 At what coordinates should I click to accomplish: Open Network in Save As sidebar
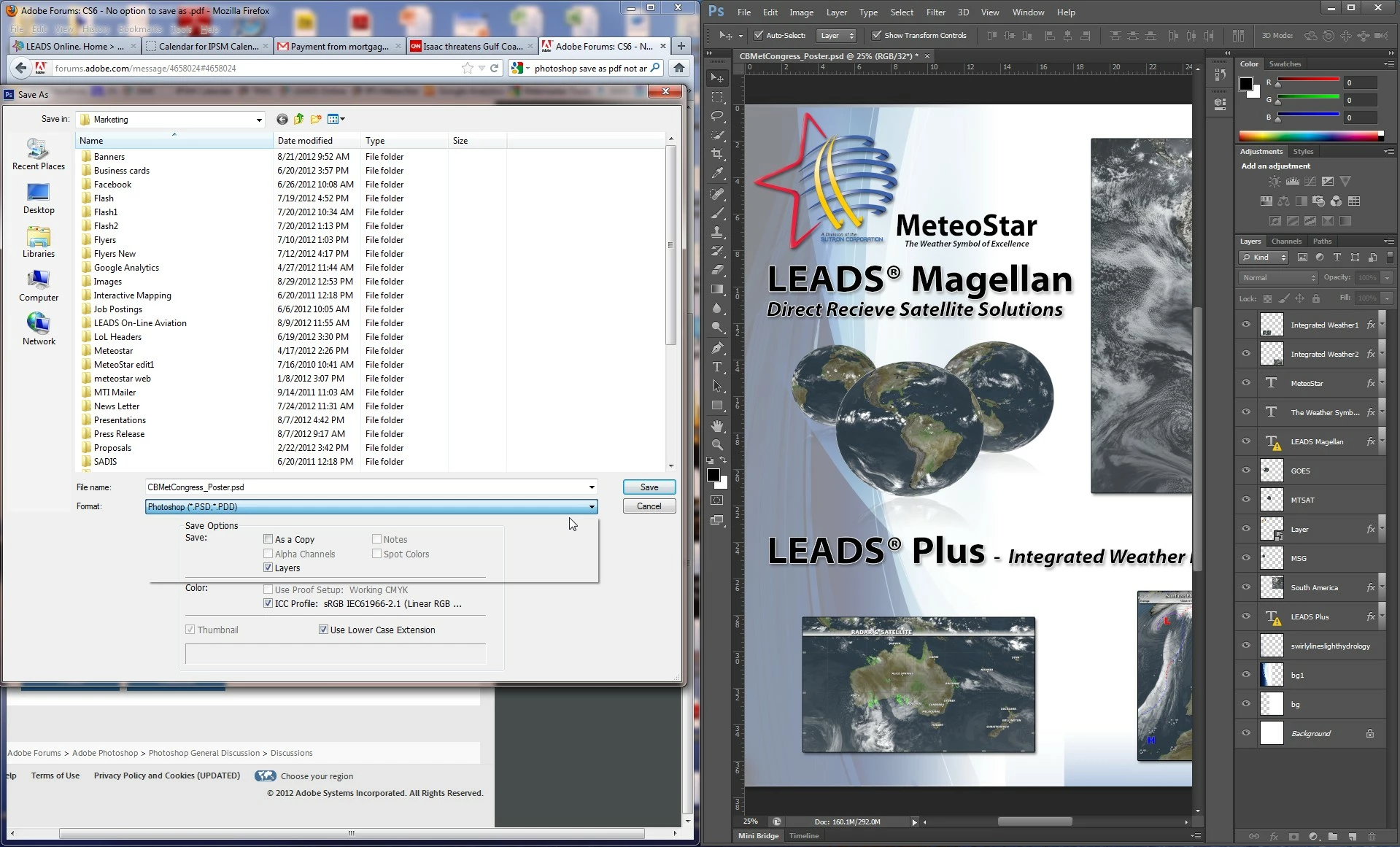(39, 329)
